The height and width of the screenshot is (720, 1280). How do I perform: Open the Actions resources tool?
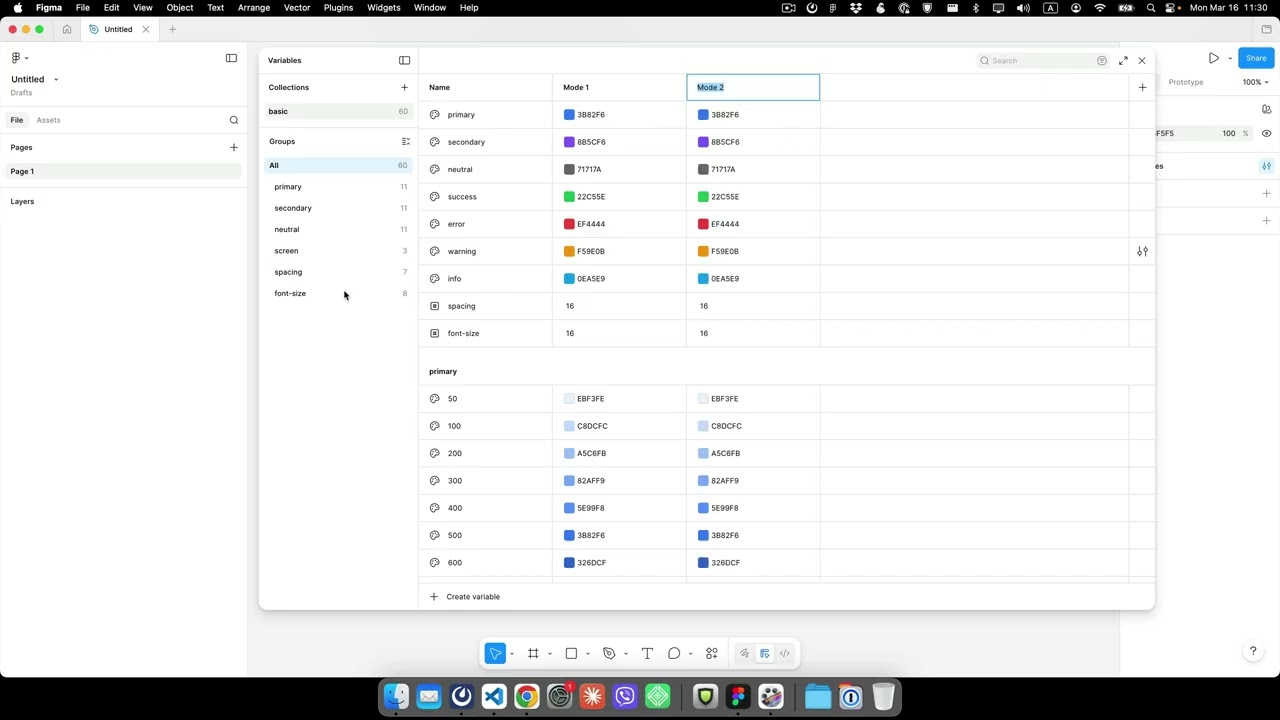(712, 654)
